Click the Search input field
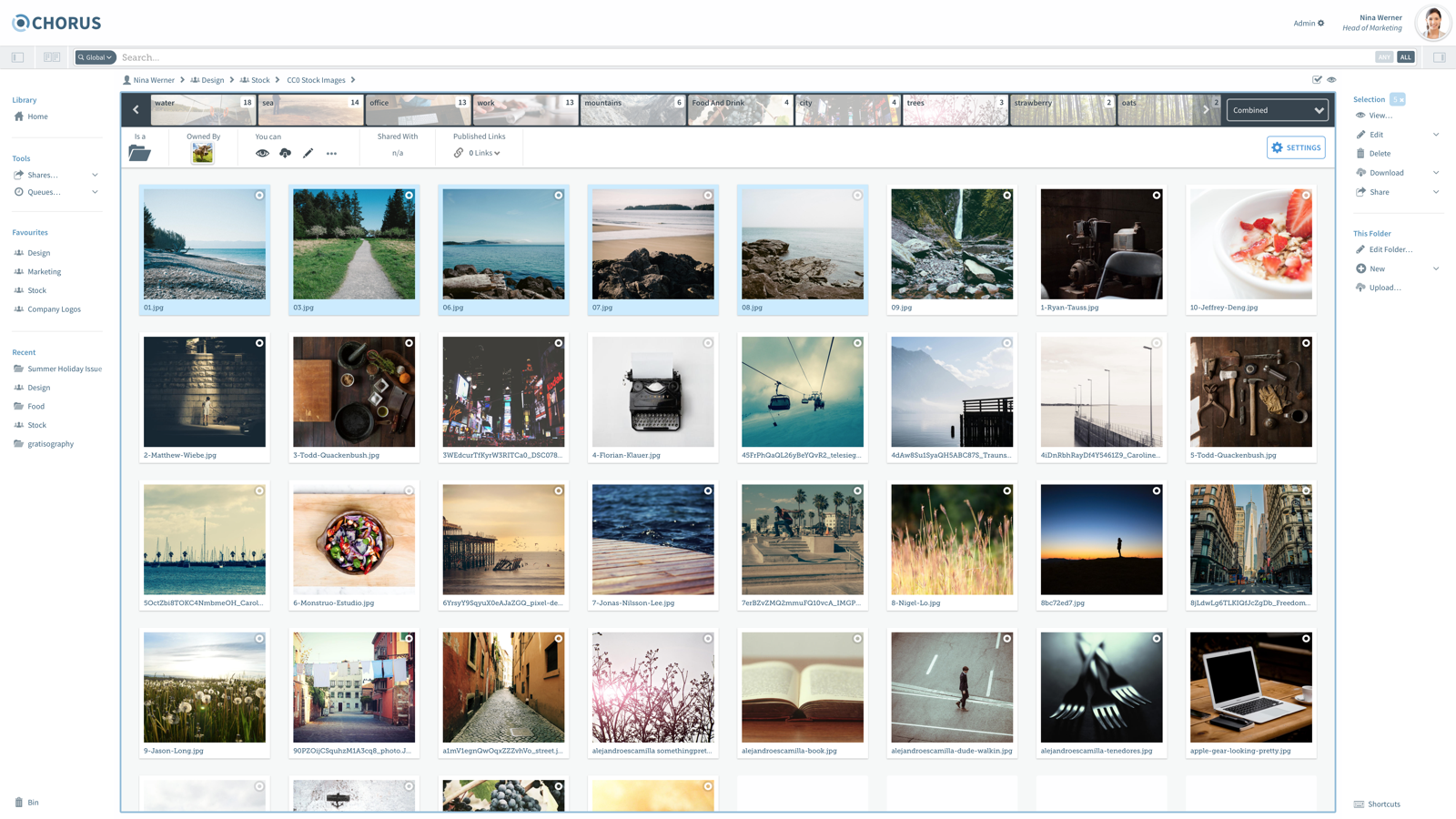This screenshot has height=819, width=1456. coord(746,57)
